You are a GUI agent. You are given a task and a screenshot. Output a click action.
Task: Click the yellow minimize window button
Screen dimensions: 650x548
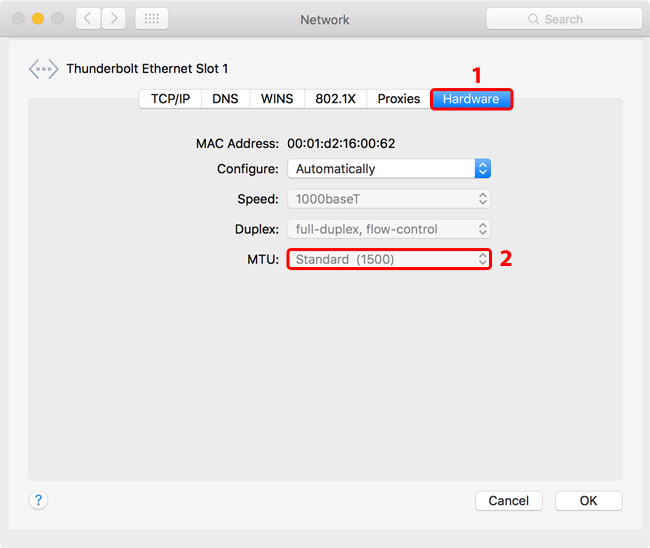pyautogui.click(x=38, y=19)
